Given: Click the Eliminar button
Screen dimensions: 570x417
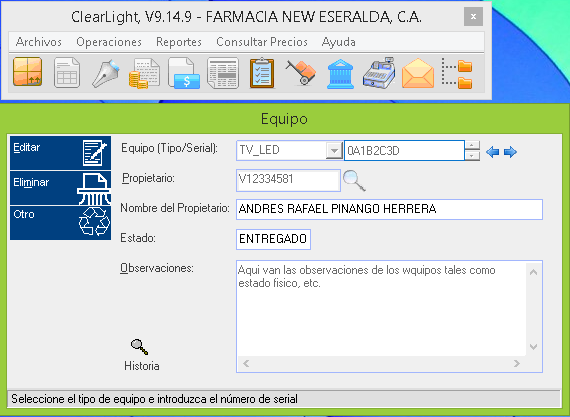Looking at the screenshot, I should tap(60, 188).
